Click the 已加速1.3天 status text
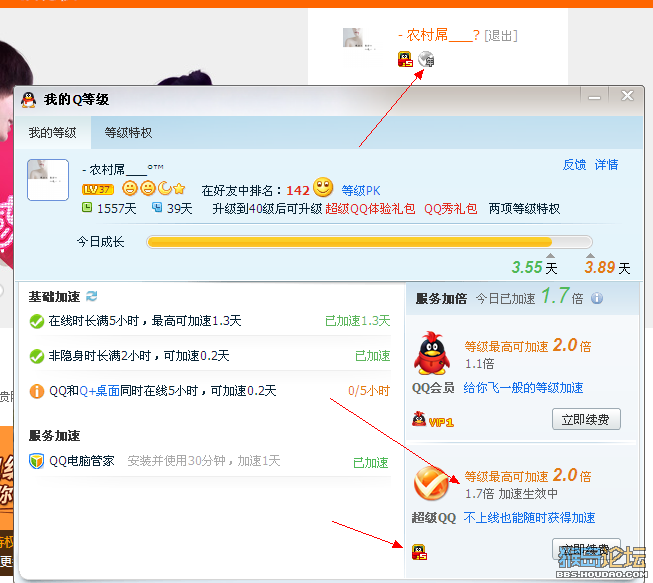 [x=358, y=321]
